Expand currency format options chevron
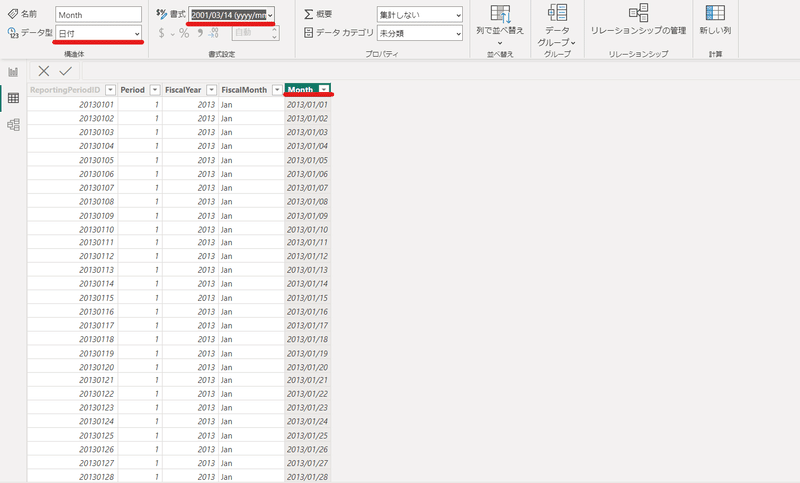Viewport: 800px width, 483px height. pyautogui.click(x=172, y=34)
